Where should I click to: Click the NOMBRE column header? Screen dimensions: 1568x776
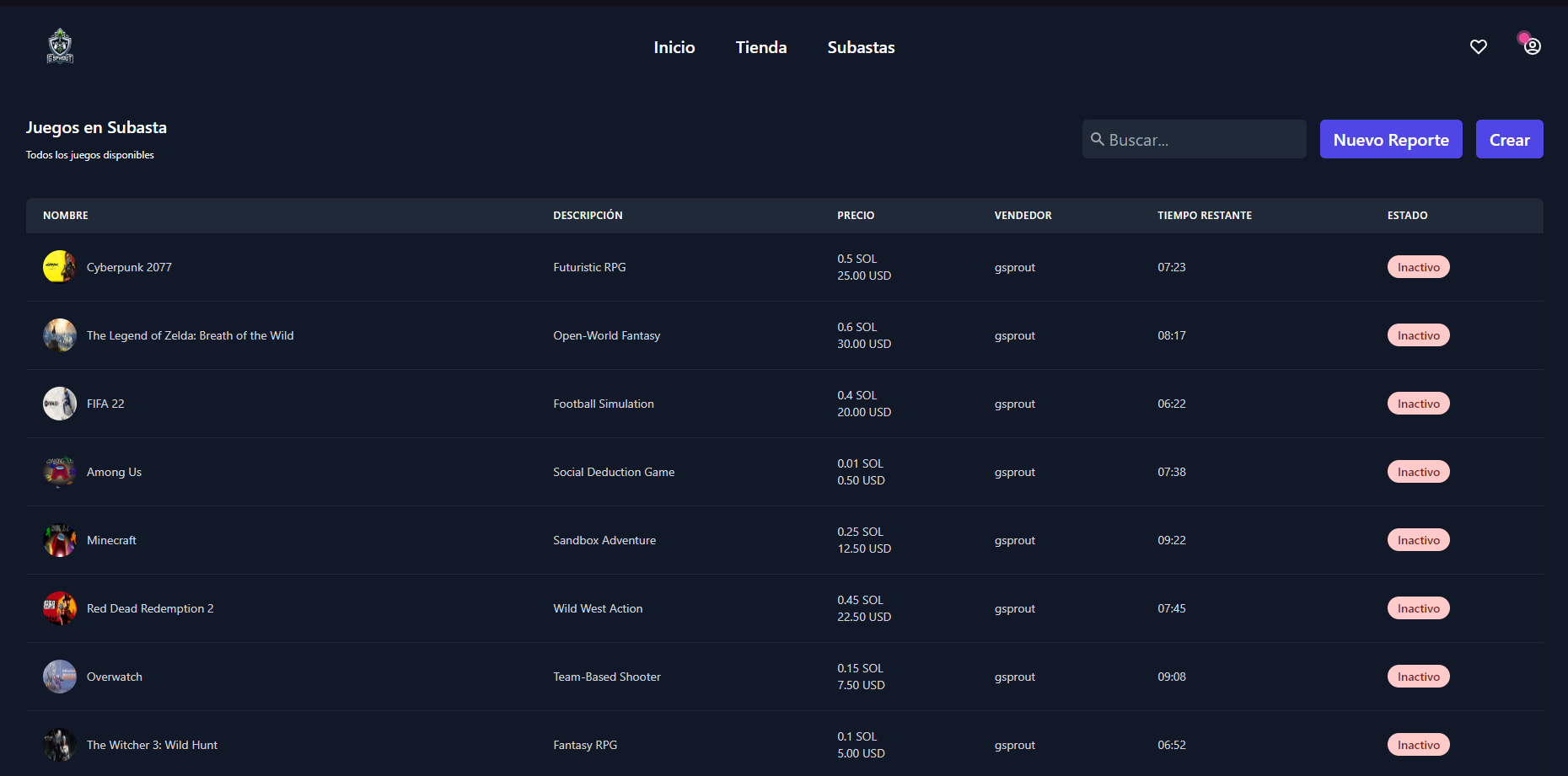[66, 216]
